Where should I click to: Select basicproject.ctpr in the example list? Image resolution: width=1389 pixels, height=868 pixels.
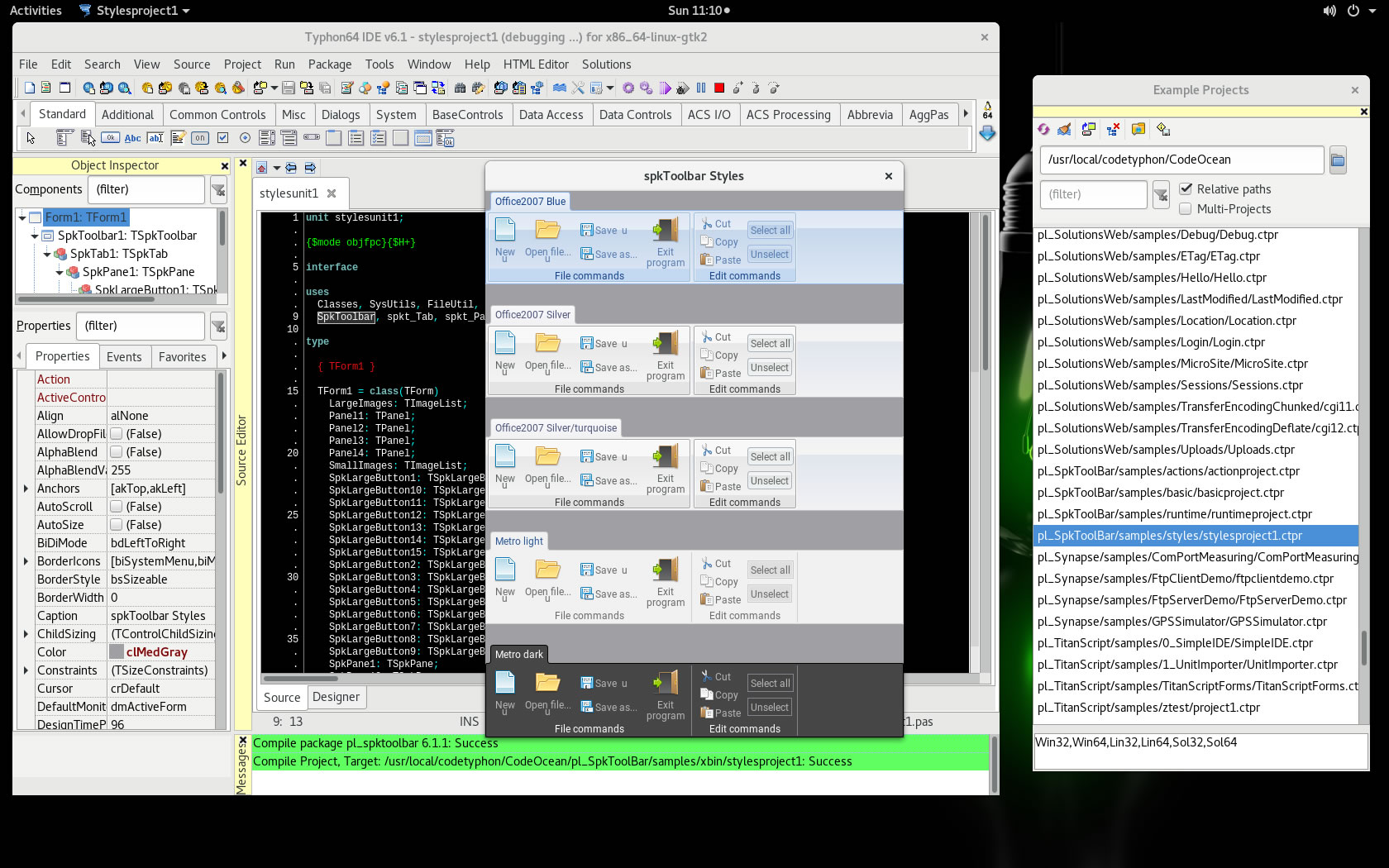(1160, 493)
